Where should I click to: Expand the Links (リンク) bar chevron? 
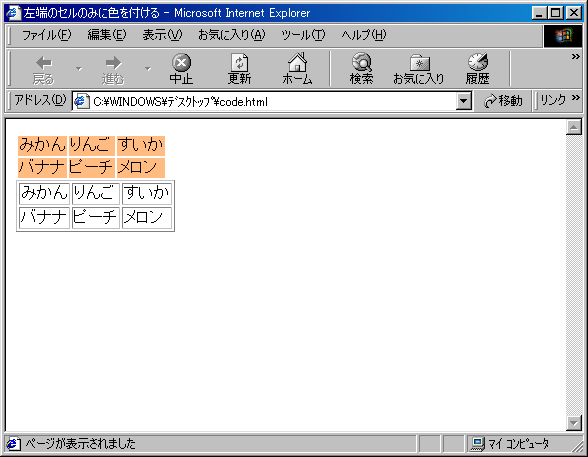pos(576,98)
